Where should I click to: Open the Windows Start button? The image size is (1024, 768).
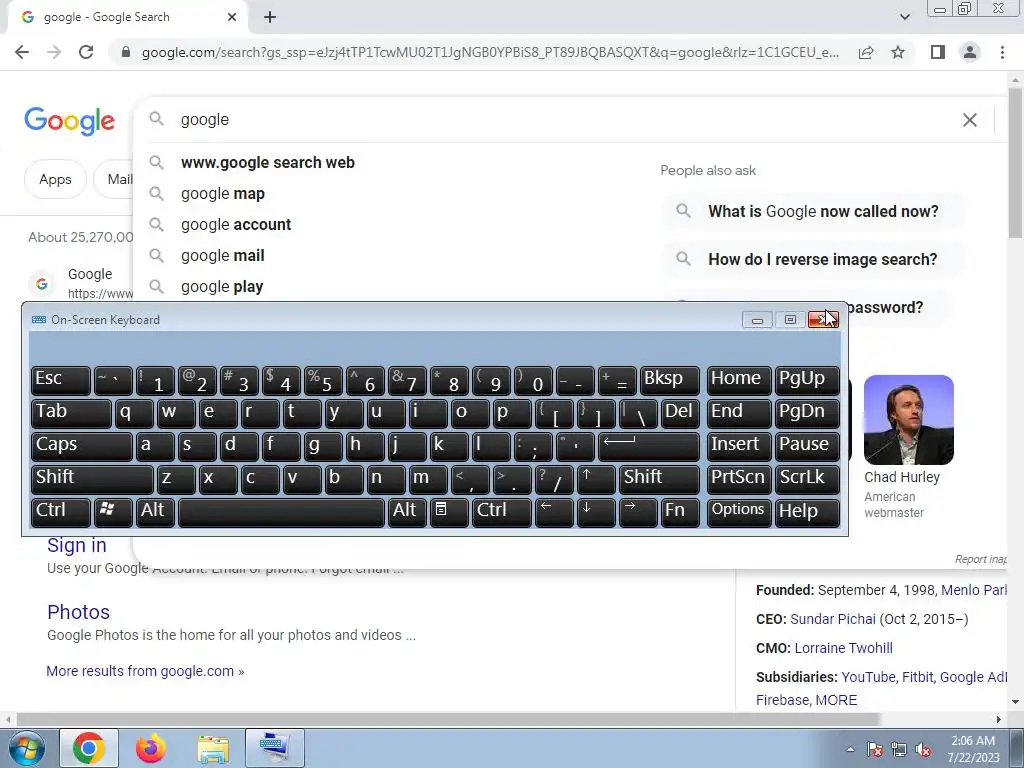(27, 749)
